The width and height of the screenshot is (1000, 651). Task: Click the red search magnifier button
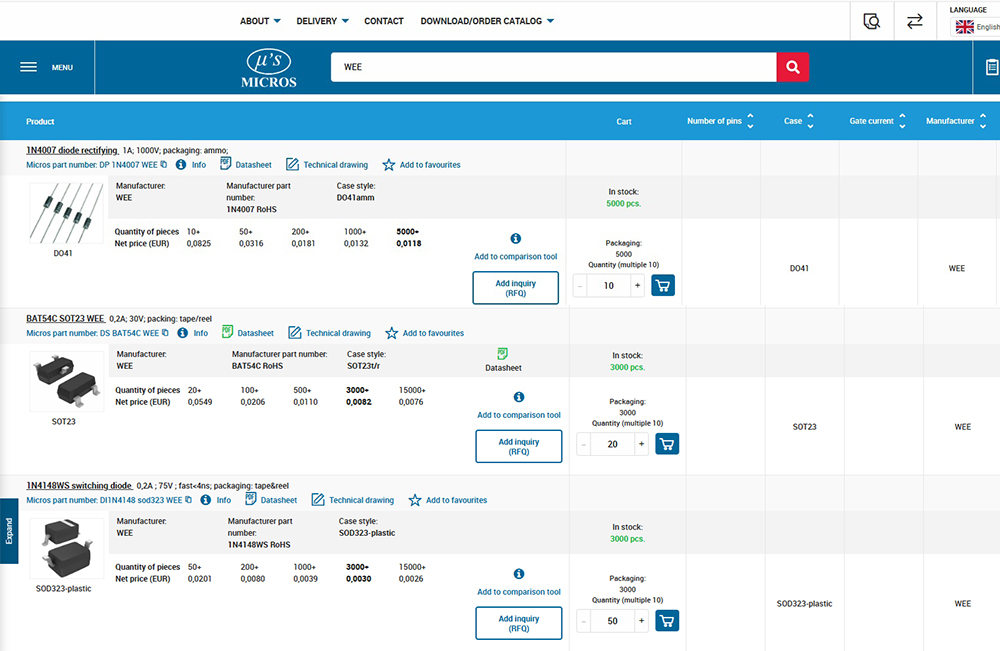pos(793,67)
